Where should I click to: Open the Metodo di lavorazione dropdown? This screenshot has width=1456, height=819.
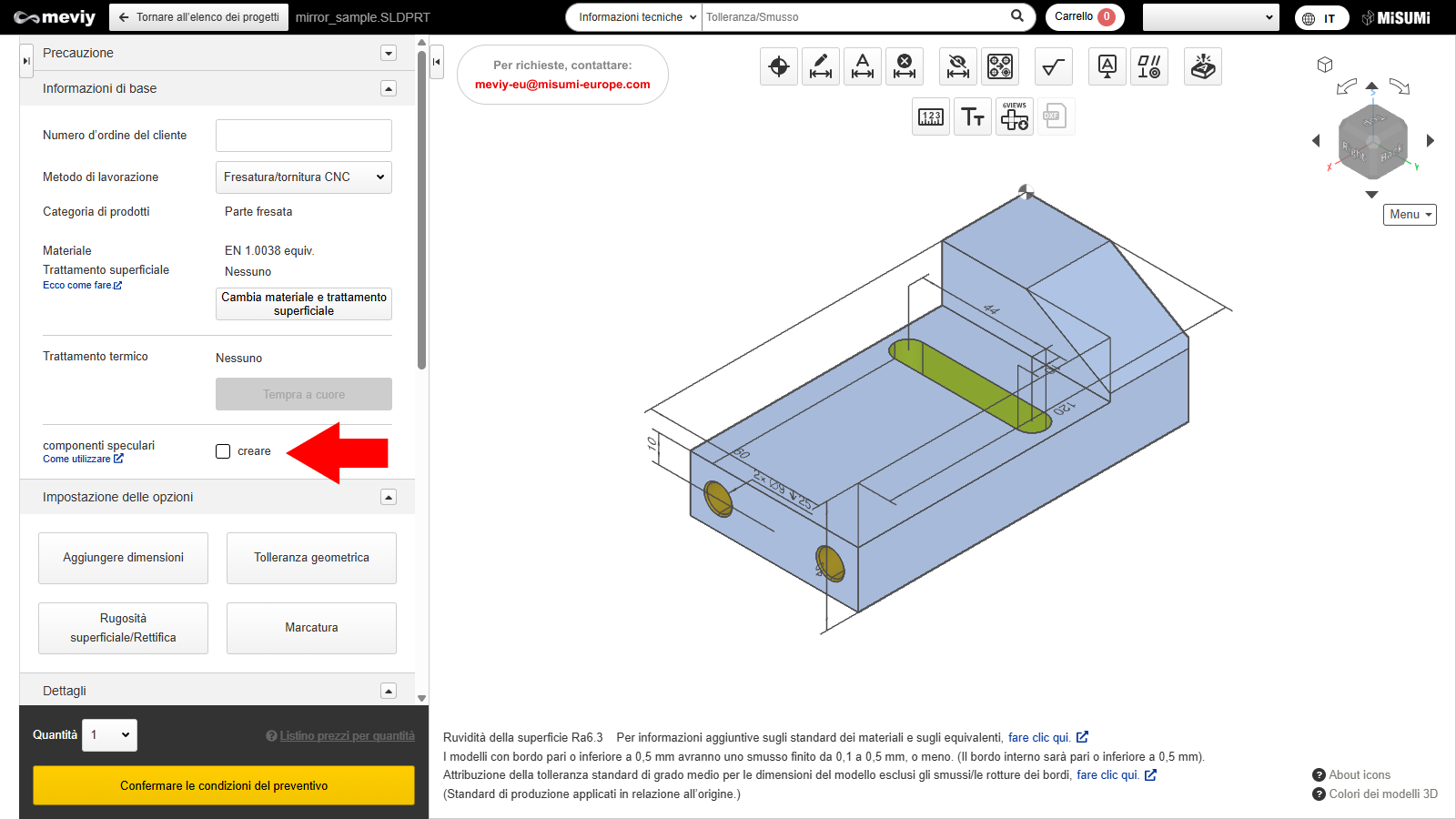click(304, 177)
